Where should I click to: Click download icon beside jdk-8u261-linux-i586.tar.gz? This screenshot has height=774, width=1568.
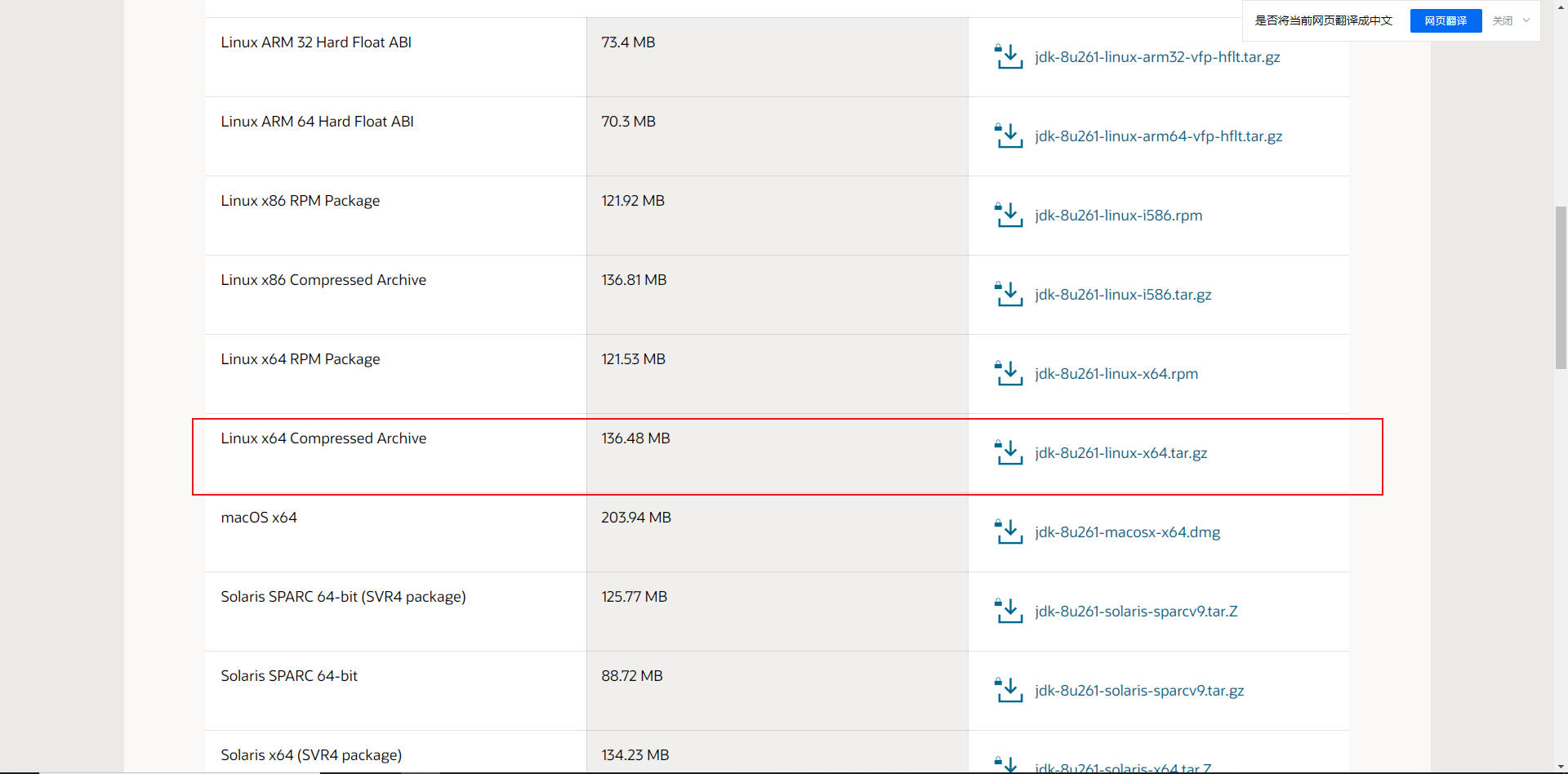click(x=1009, y=295)
